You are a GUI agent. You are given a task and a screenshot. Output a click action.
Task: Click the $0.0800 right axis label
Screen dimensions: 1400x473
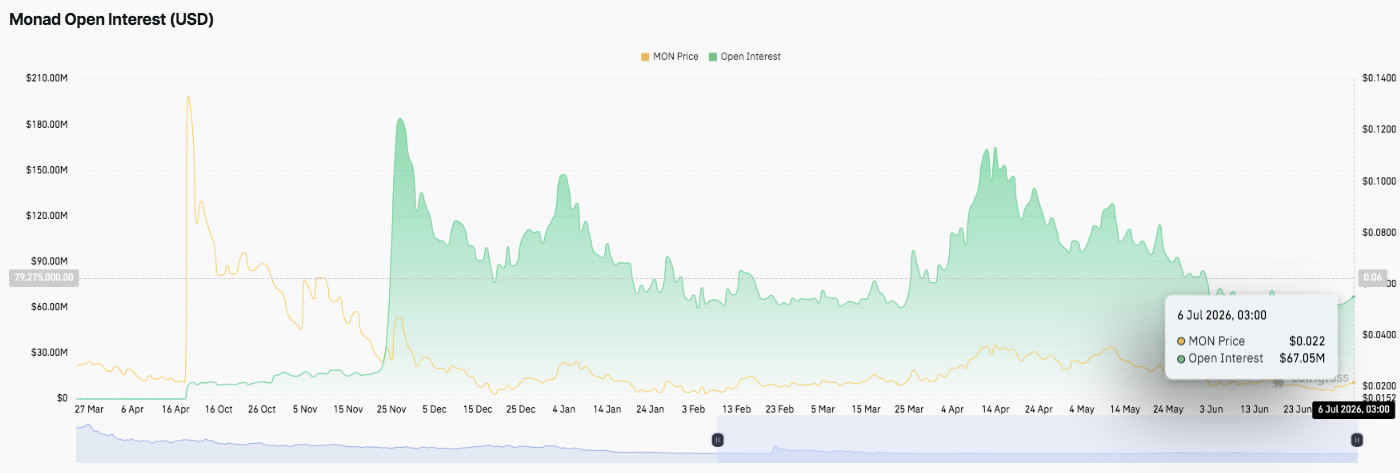point(1378,233)
